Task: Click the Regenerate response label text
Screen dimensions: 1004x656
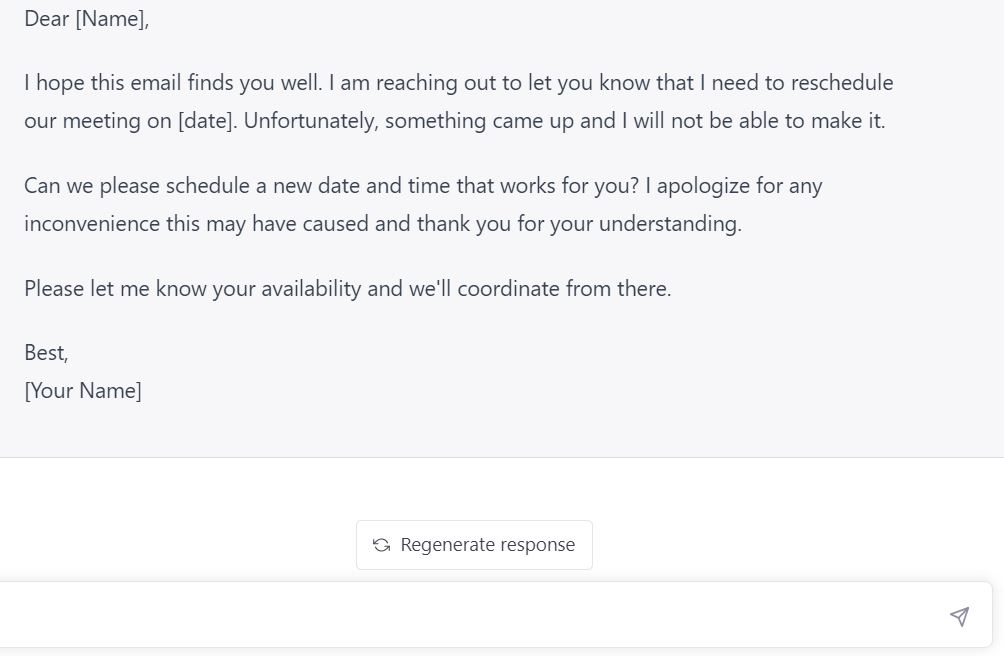Action: 487,545
